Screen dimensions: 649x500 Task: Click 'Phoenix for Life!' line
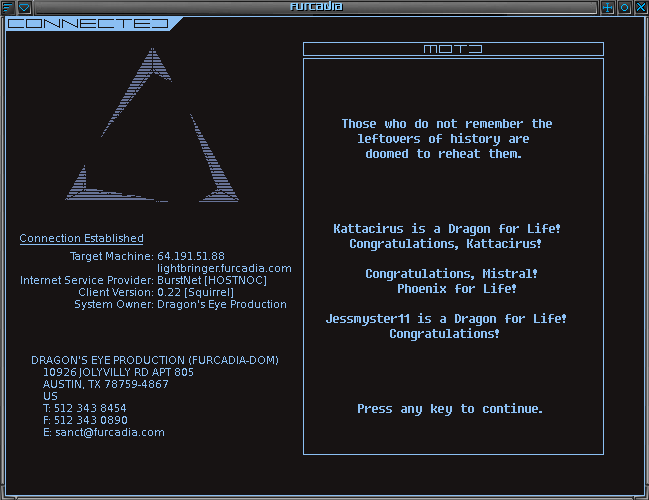[x=457, y=288]
